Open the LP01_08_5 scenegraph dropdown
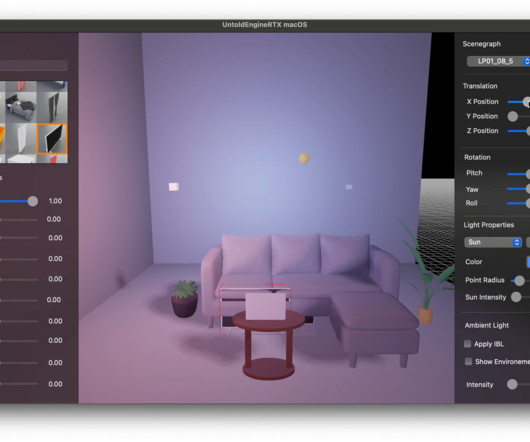This screenshot has width=530, height=442. pyautogui.click(x=498, y=61)
